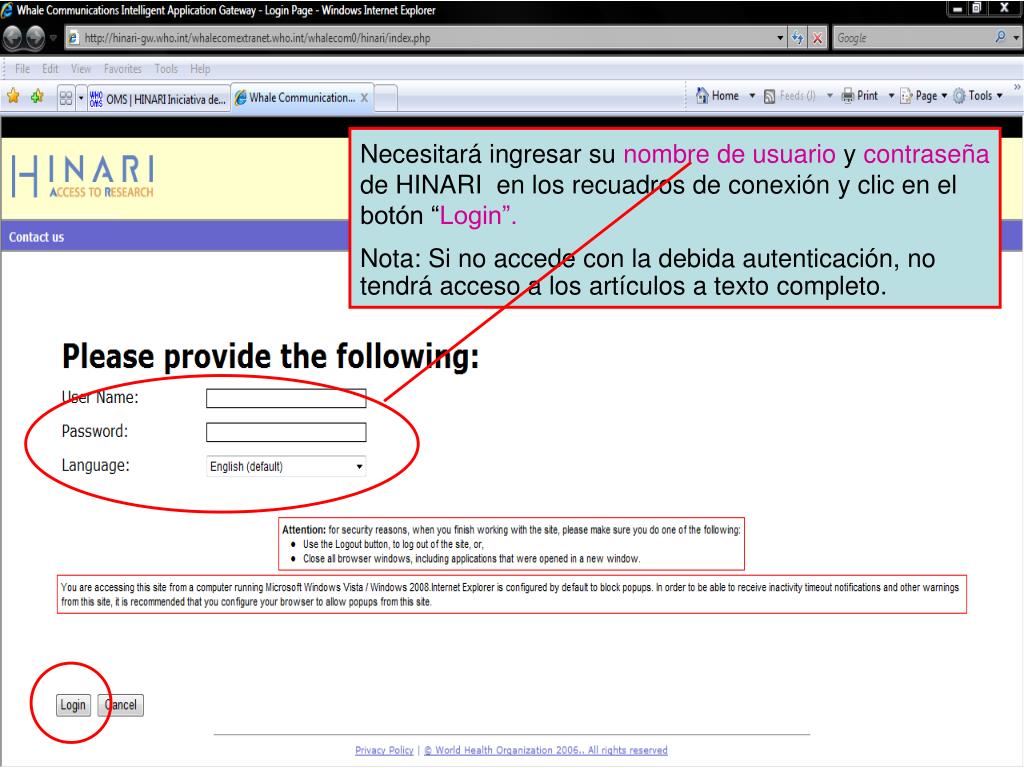Open the Help menu
Viewport: 1024px width, 768px height.
(x=200, y=69)
